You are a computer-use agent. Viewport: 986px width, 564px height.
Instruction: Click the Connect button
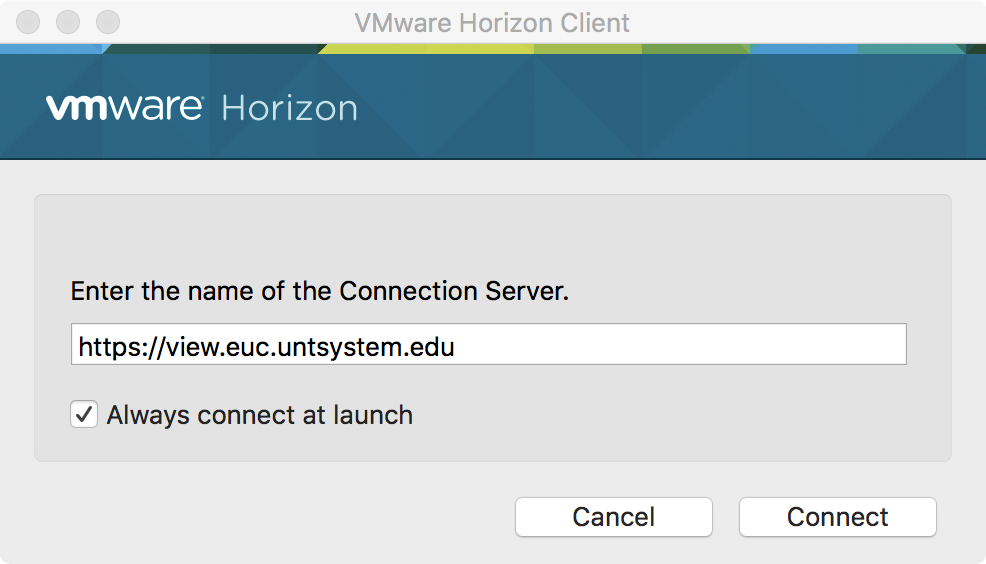837,517
